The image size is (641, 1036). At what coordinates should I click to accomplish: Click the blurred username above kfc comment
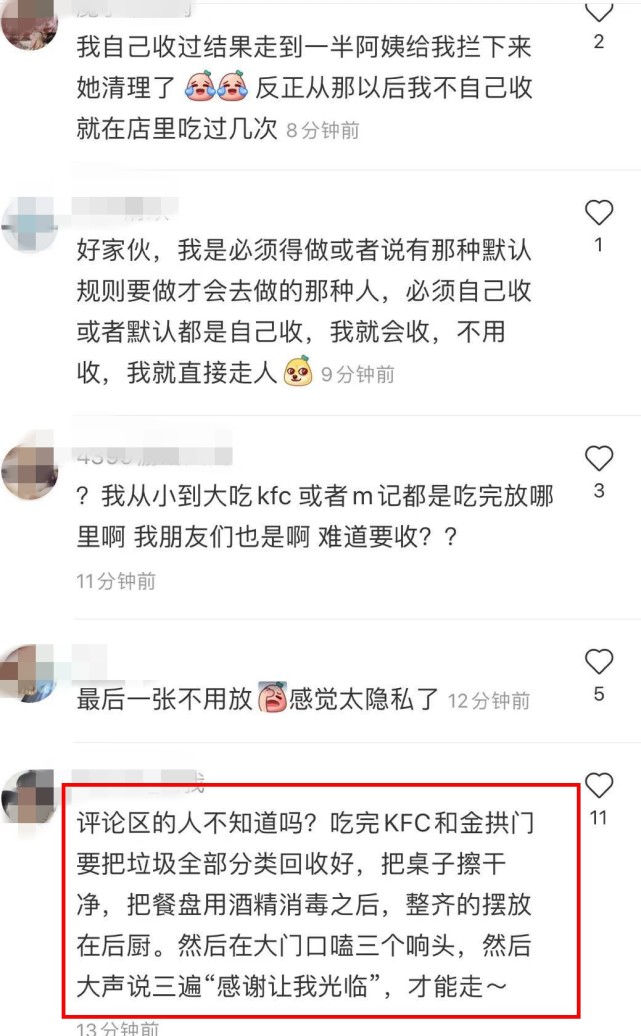pos(153,455)
